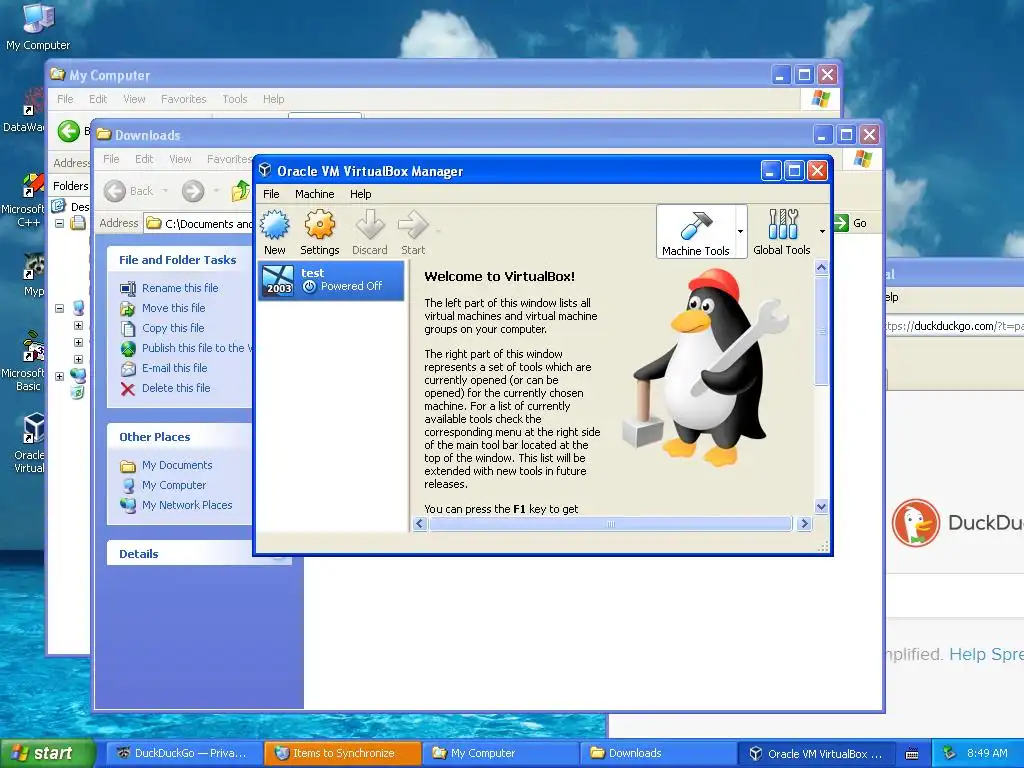Click the Downloads address bar field
This screenshot has height=768, width=1024.
click(200, 223)
